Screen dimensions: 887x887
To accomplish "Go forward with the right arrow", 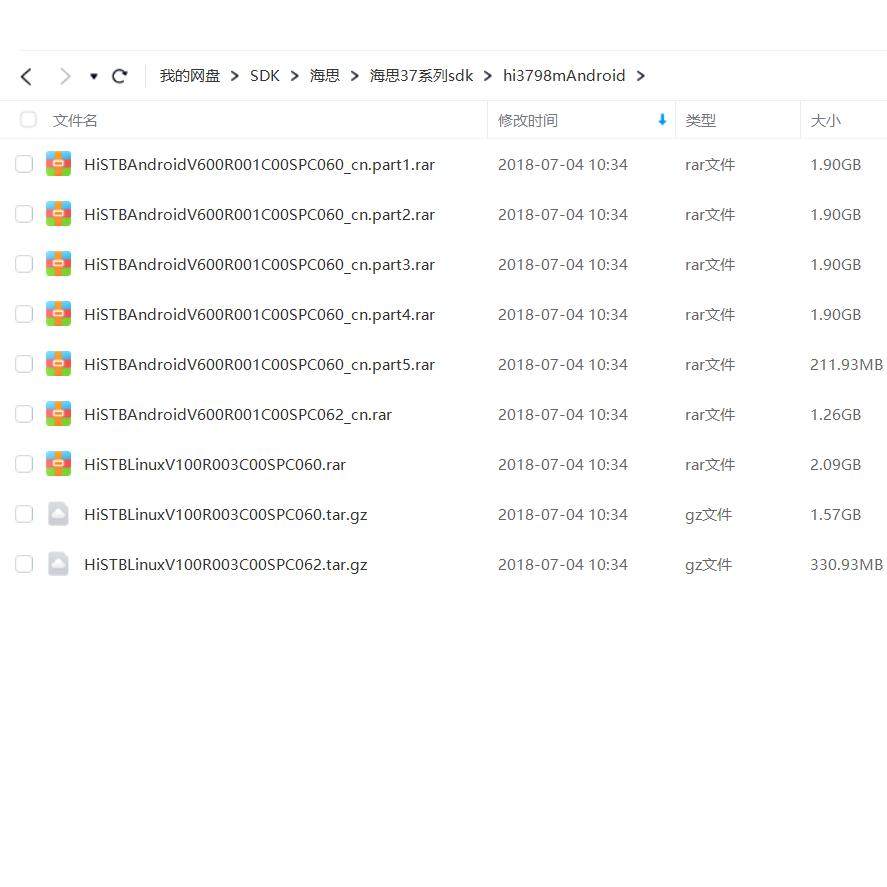I will 66,76.
